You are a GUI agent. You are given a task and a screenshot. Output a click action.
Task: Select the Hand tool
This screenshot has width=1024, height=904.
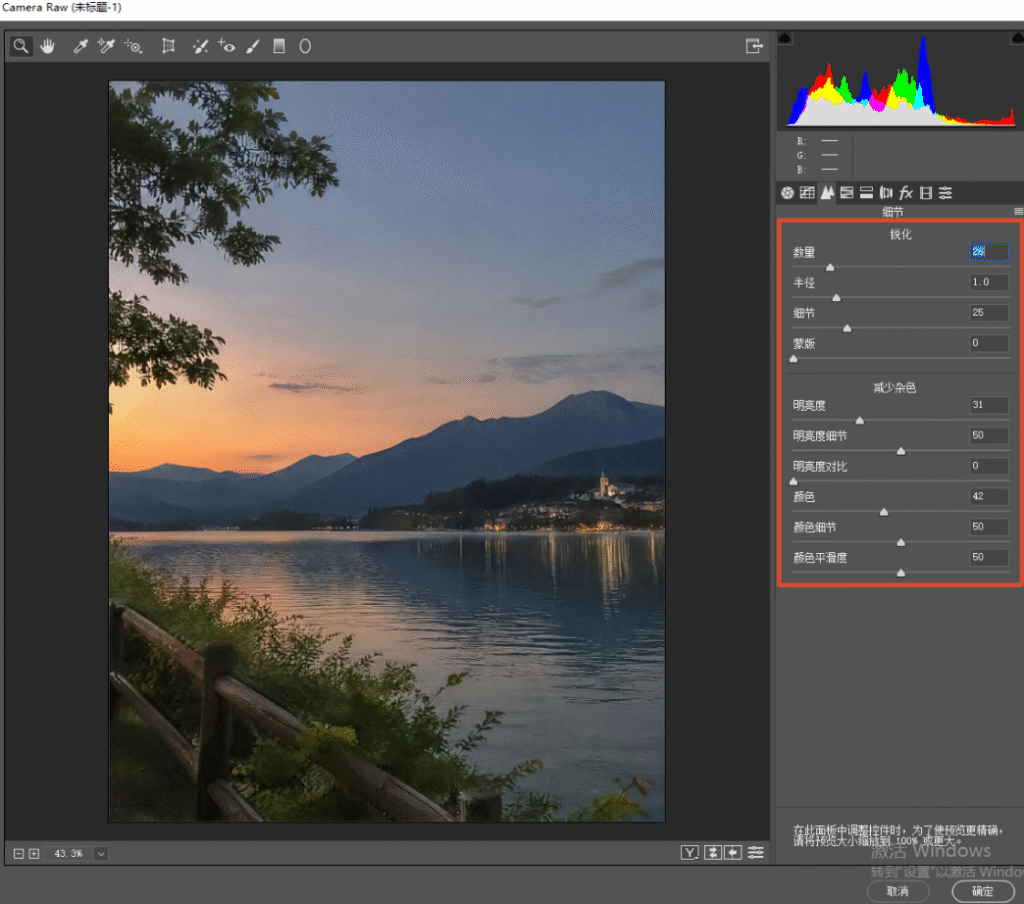point(47,46)
